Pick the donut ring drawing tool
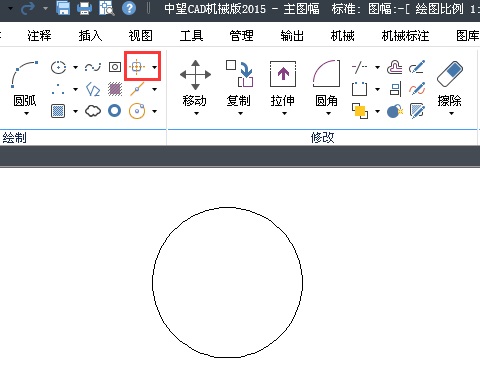Screen dimensions: 480x372 click(114, 111)
